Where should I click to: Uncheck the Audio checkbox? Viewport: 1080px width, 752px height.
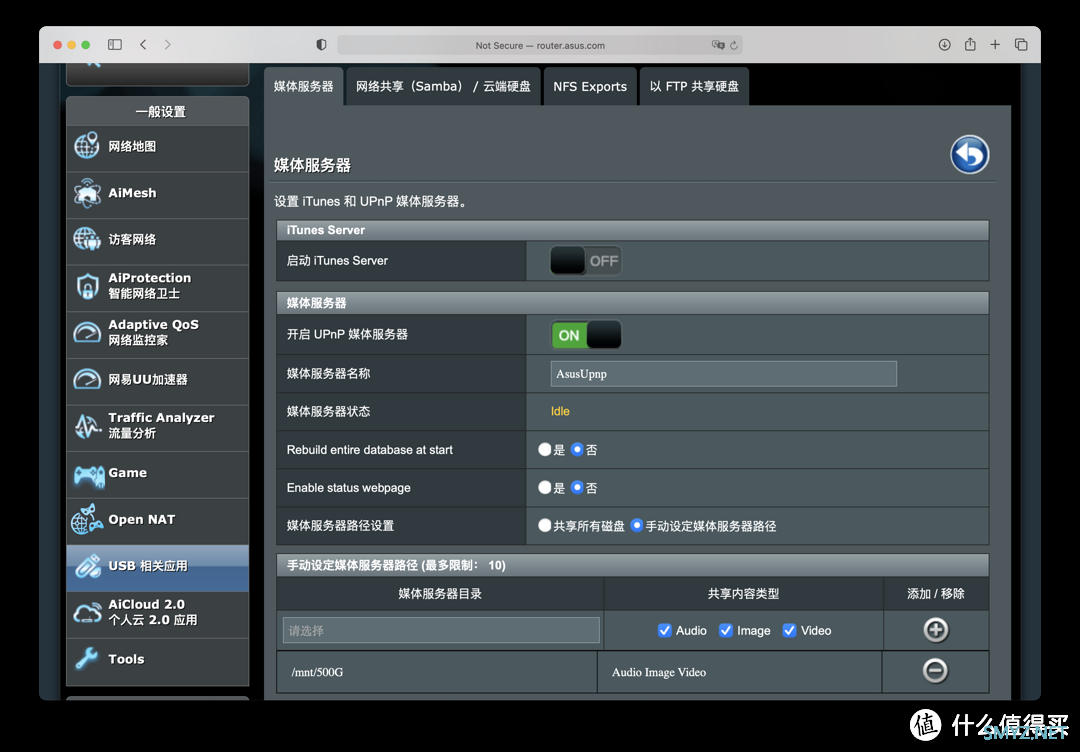tap(665, 631)
